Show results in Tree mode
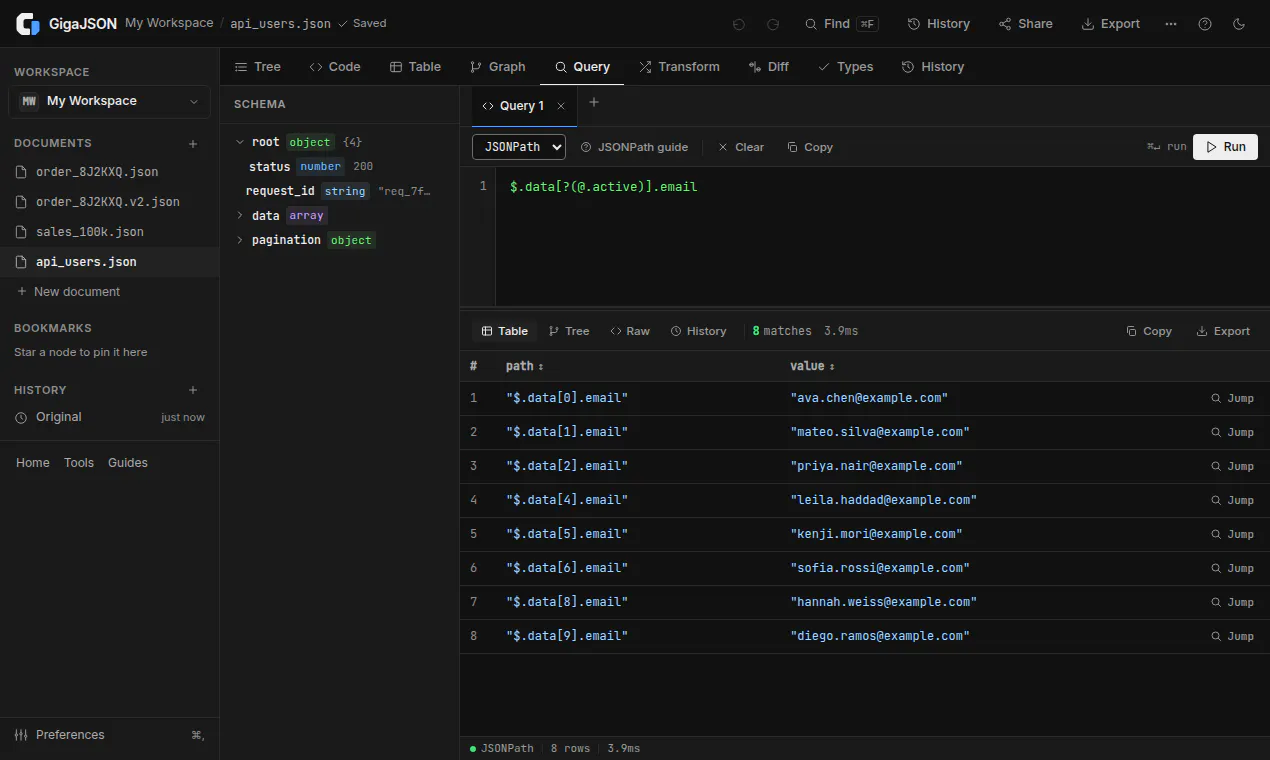 [569, 331]
